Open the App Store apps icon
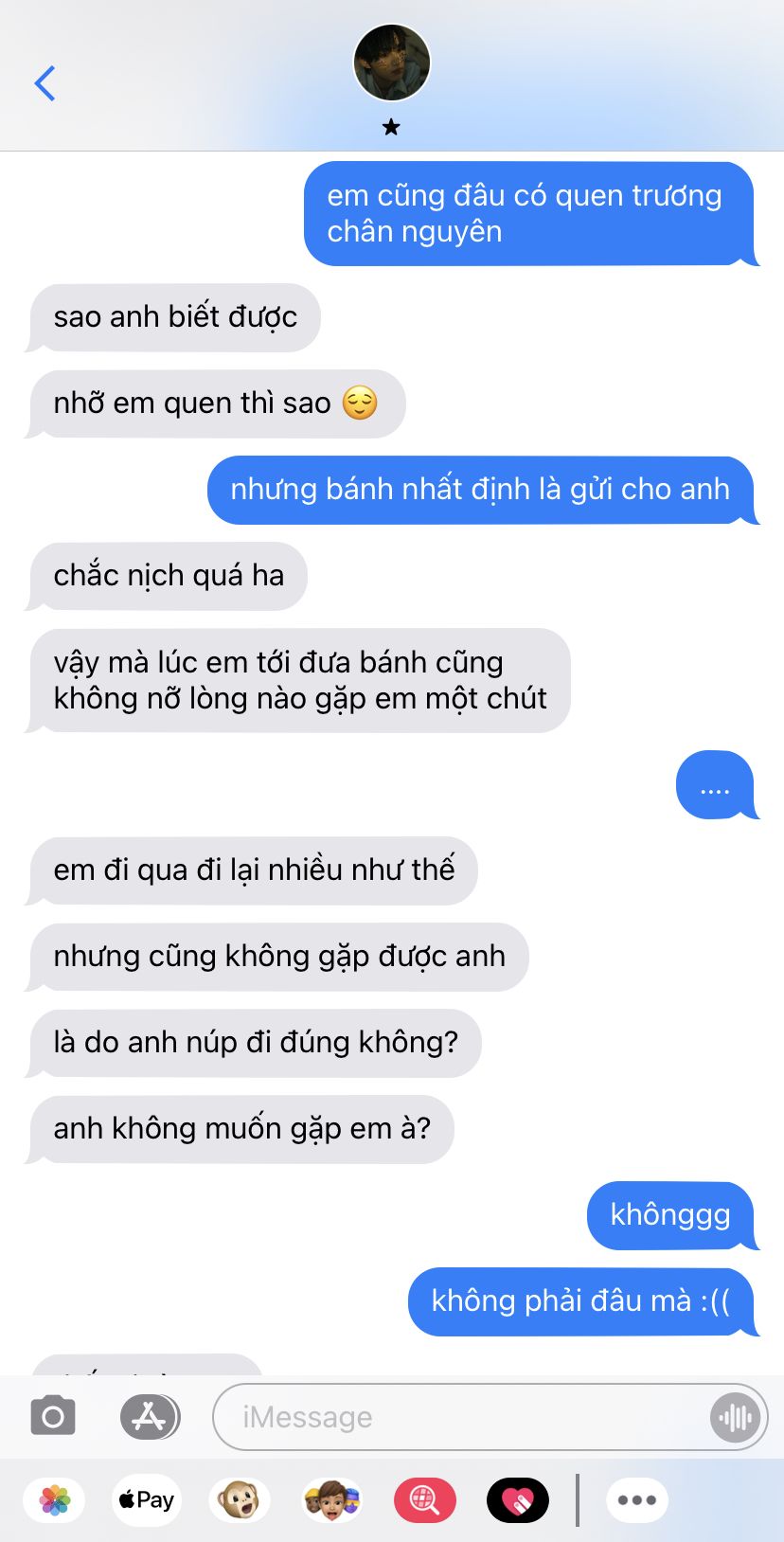The height and width of the screenshot is (1542, 784). coord(150,1417)
